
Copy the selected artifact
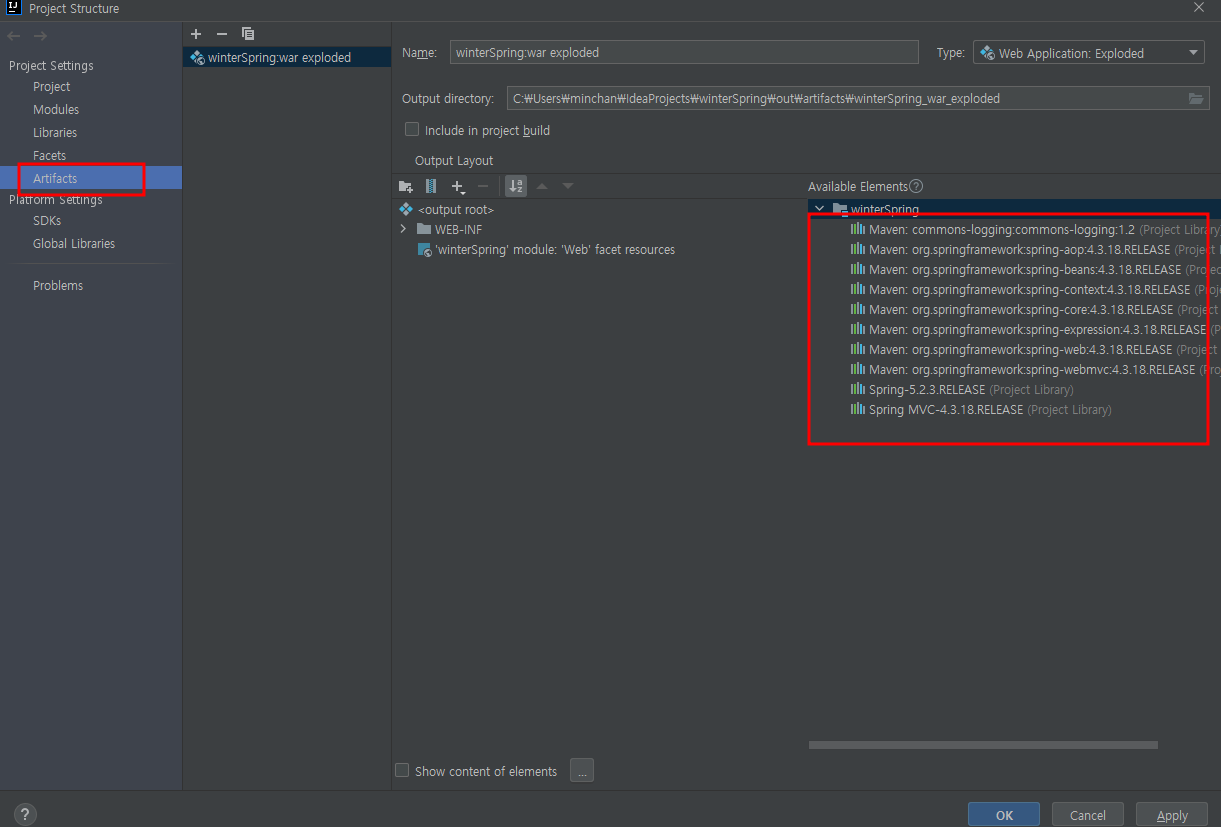(x=248, y=34)
